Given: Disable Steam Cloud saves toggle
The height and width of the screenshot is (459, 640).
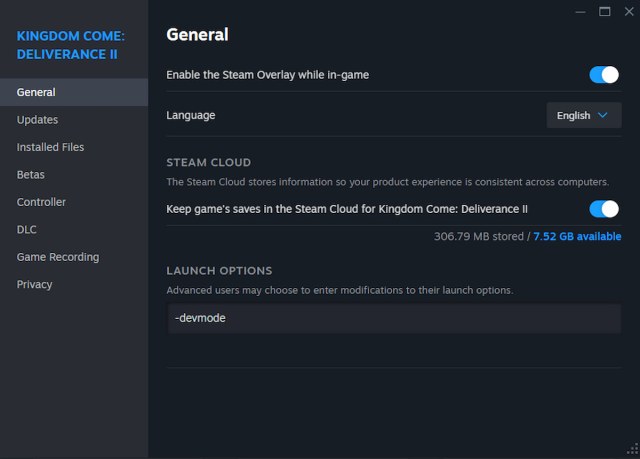Looking at the screenshot, I should pyautogui.click(x=604, y=209).
